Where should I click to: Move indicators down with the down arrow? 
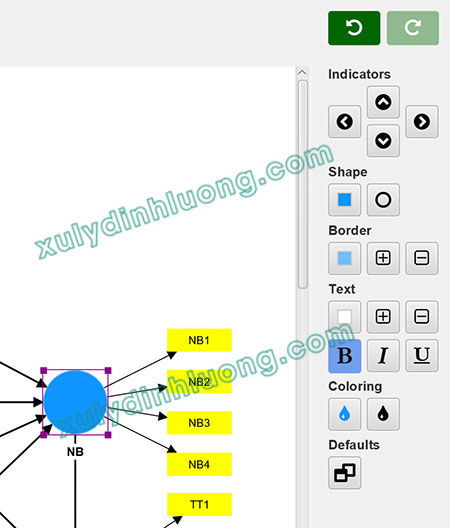coord(383,140)
